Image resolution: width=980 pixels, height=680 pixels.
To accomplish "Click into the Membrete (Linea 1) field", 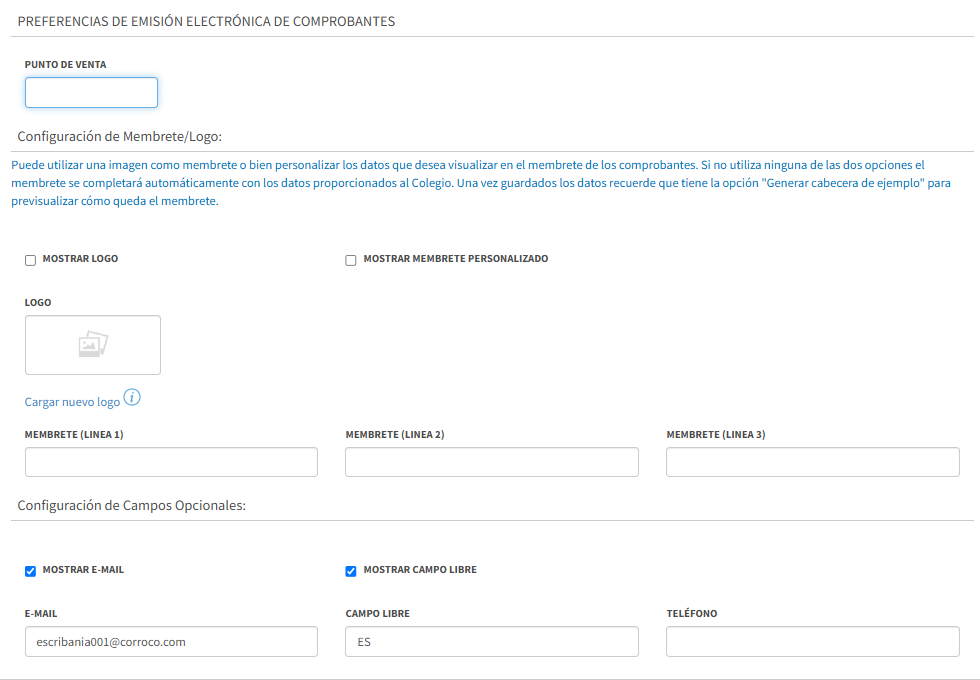I will pyautogui.click(x=171, y=462).
